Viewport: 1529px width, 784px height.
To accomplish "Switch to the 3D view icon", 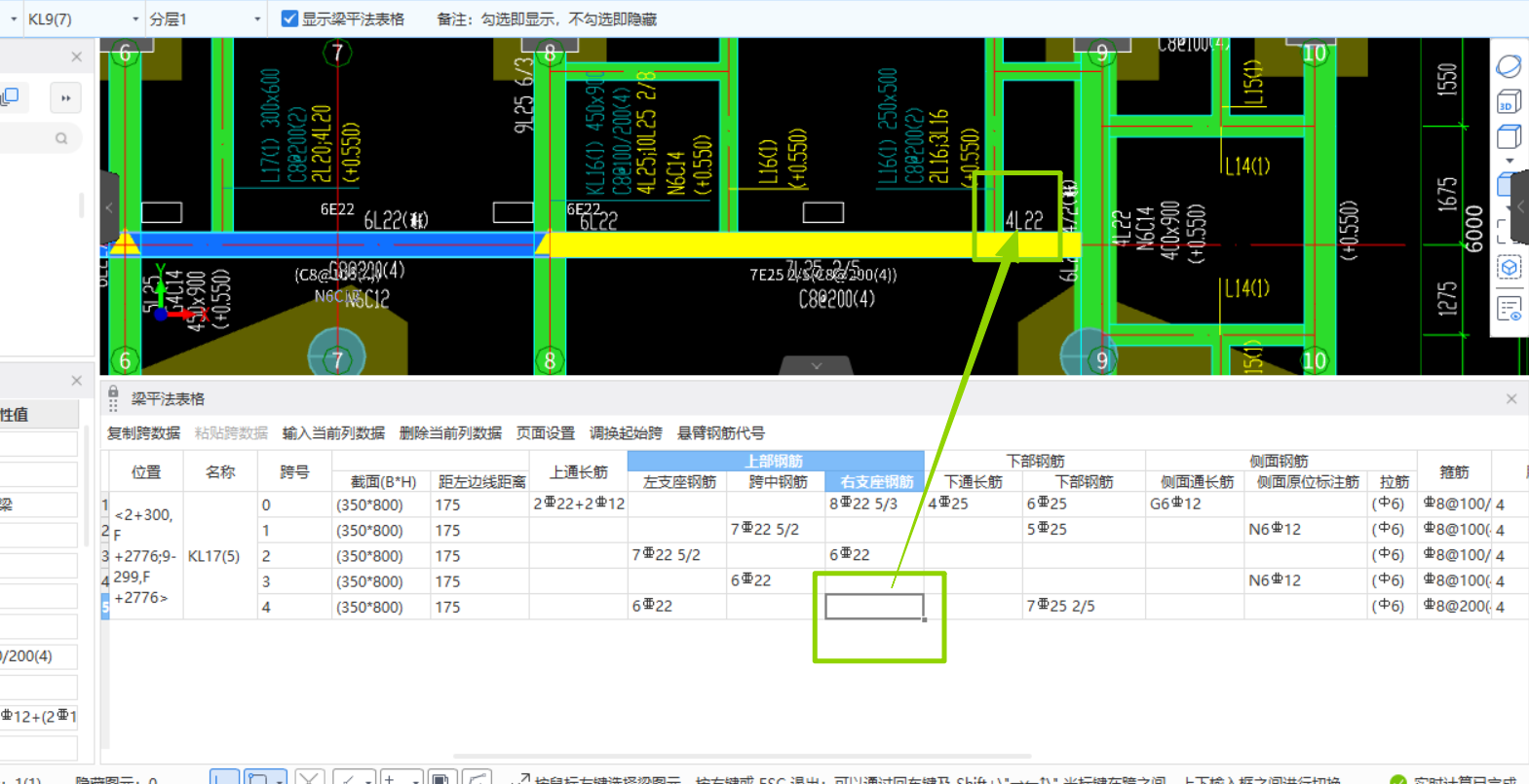I will pyautogui.click(x=1509, y=101).
